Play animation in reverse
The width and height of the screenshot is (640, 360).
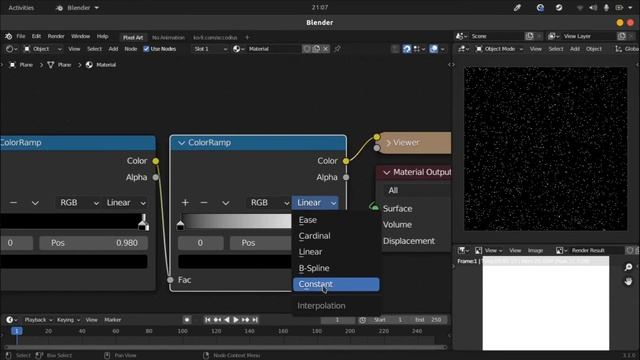click(227, 320)
